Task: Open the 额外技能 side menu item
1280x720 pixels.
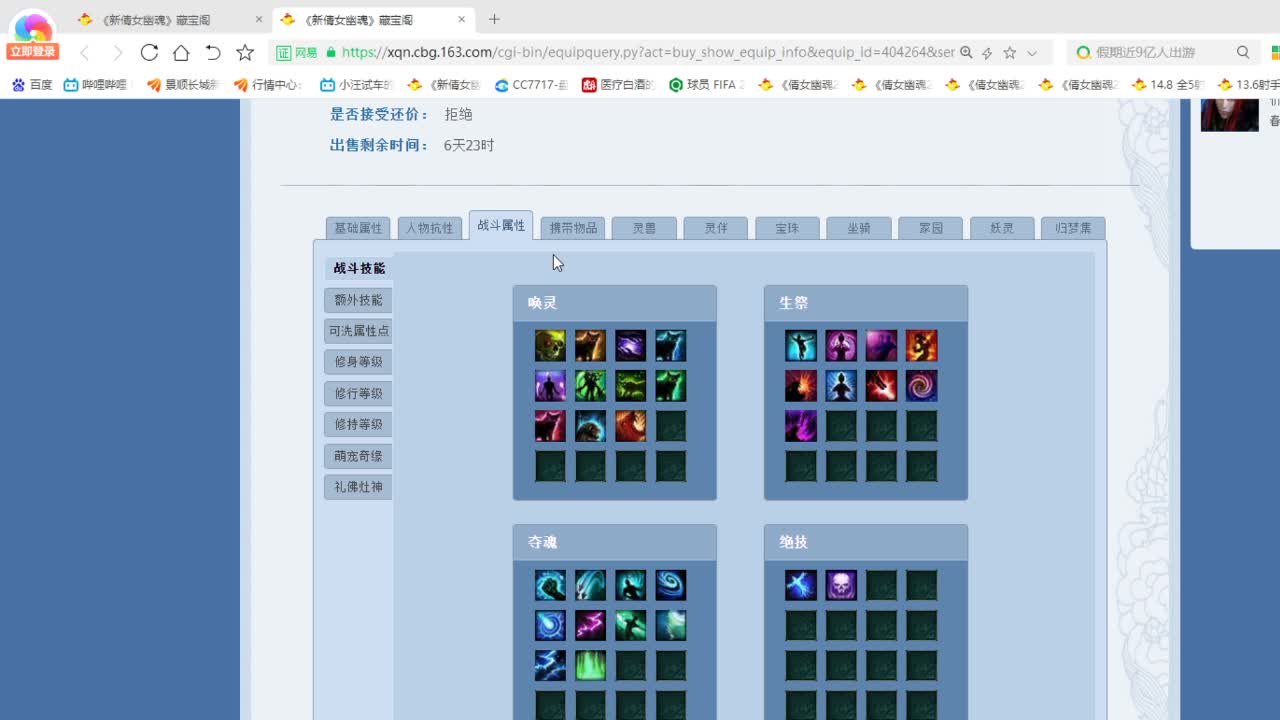Action: pyautogui.click(x=358, y=300)
